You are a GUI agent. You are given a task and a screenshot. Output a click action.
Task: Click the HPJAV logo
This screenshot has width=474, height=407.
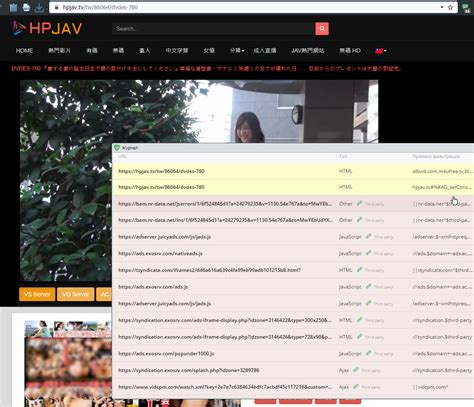click(x=47, y=28)
